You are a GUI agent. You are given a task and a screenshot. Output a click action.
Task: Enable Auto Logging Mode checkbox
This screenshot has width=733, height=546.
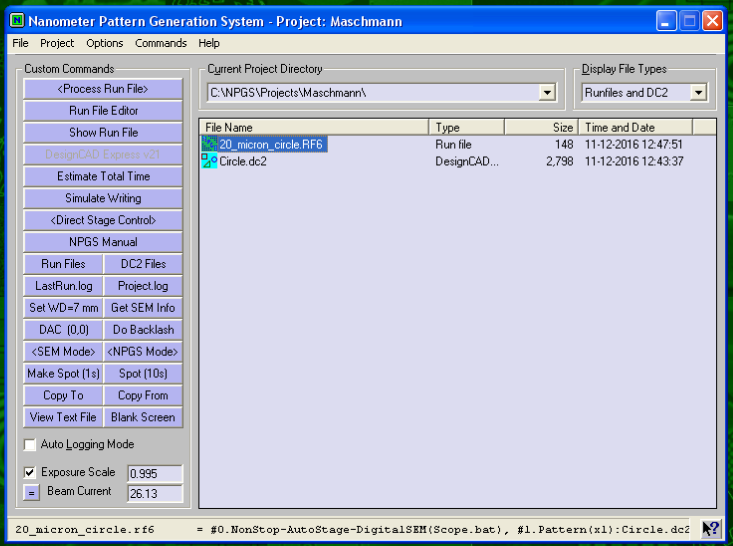(x=30, y=445)
